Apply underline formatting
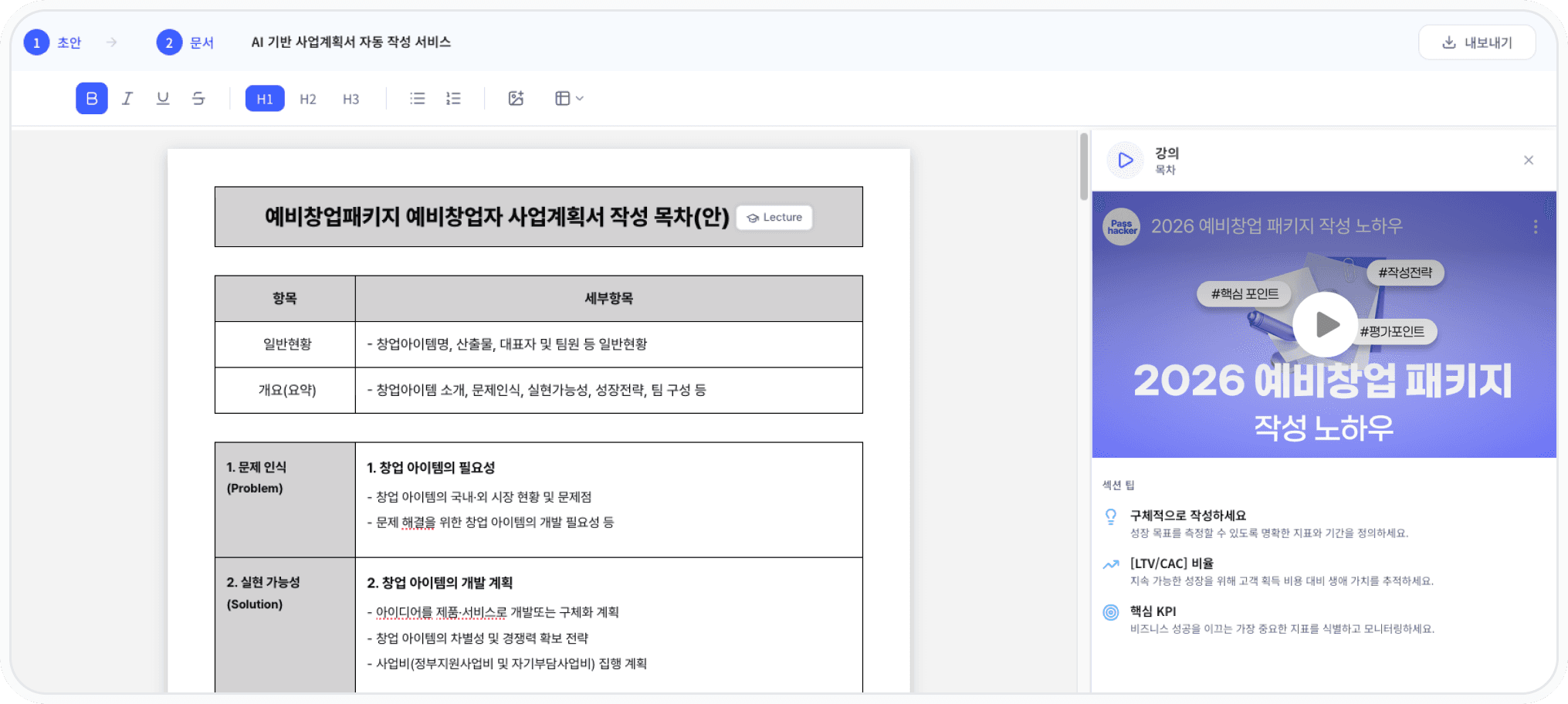The height and width of the screenshot is (704, 1568). [163, 98]
